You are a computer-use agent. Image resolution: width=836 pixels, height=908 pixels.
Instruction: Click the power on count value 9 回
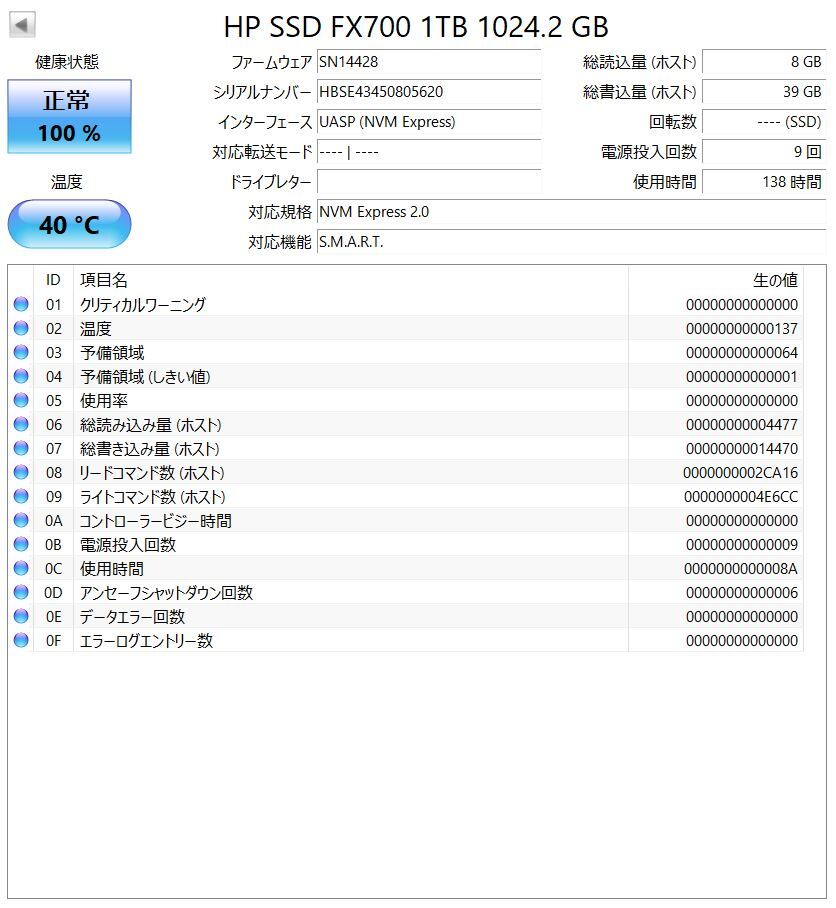click(764, 152)
